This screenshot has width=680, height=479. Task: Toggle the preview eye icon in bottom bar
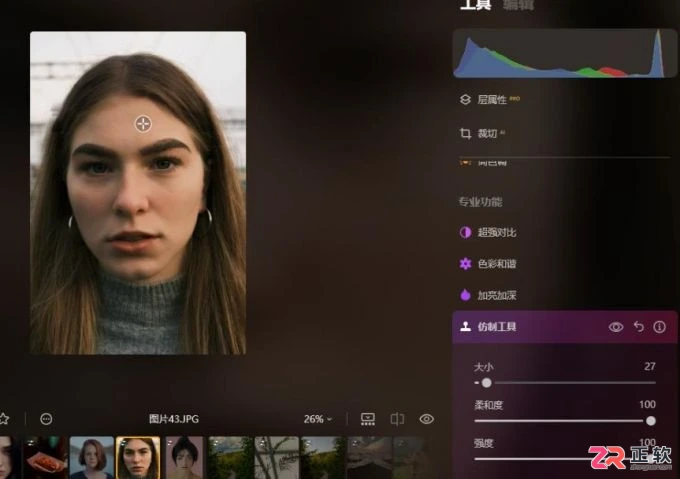[x=427, y=419]
